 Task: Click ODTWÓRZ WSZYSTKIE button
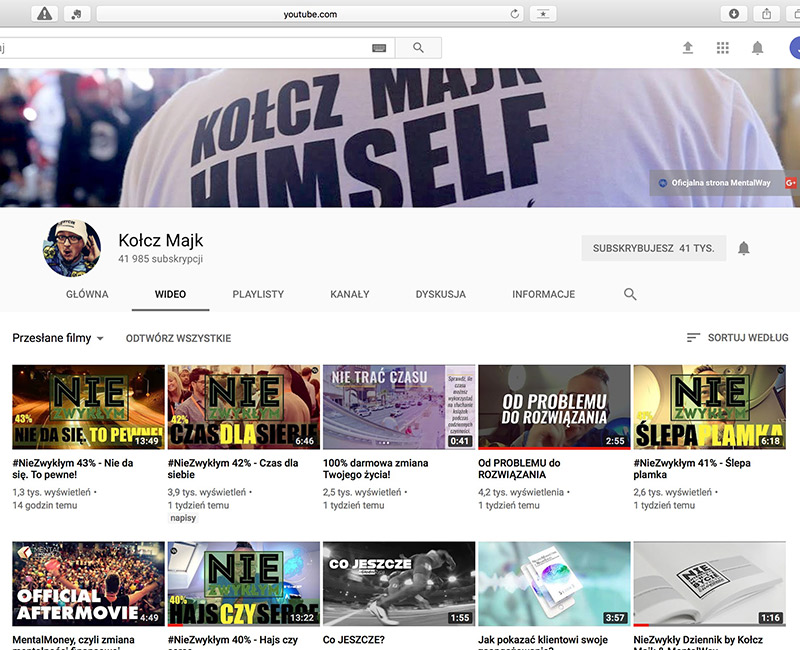tap(179, 338)
